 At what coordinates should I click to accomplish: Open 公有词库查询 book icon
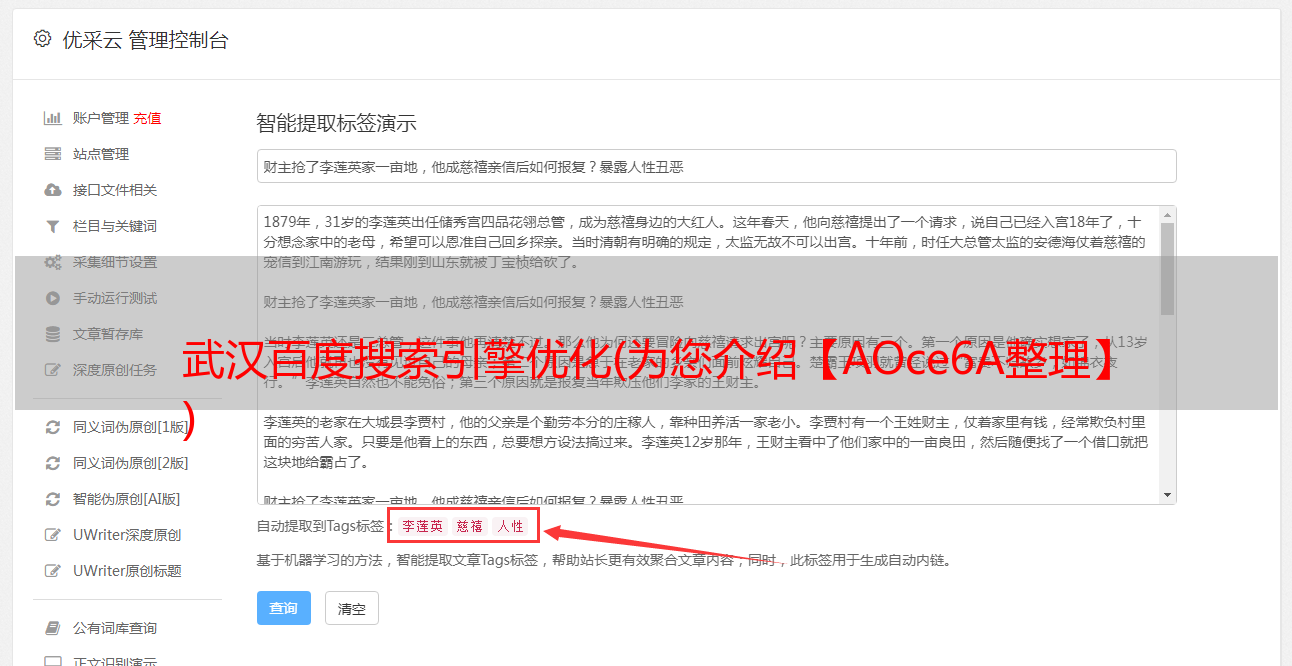(52, 628)
